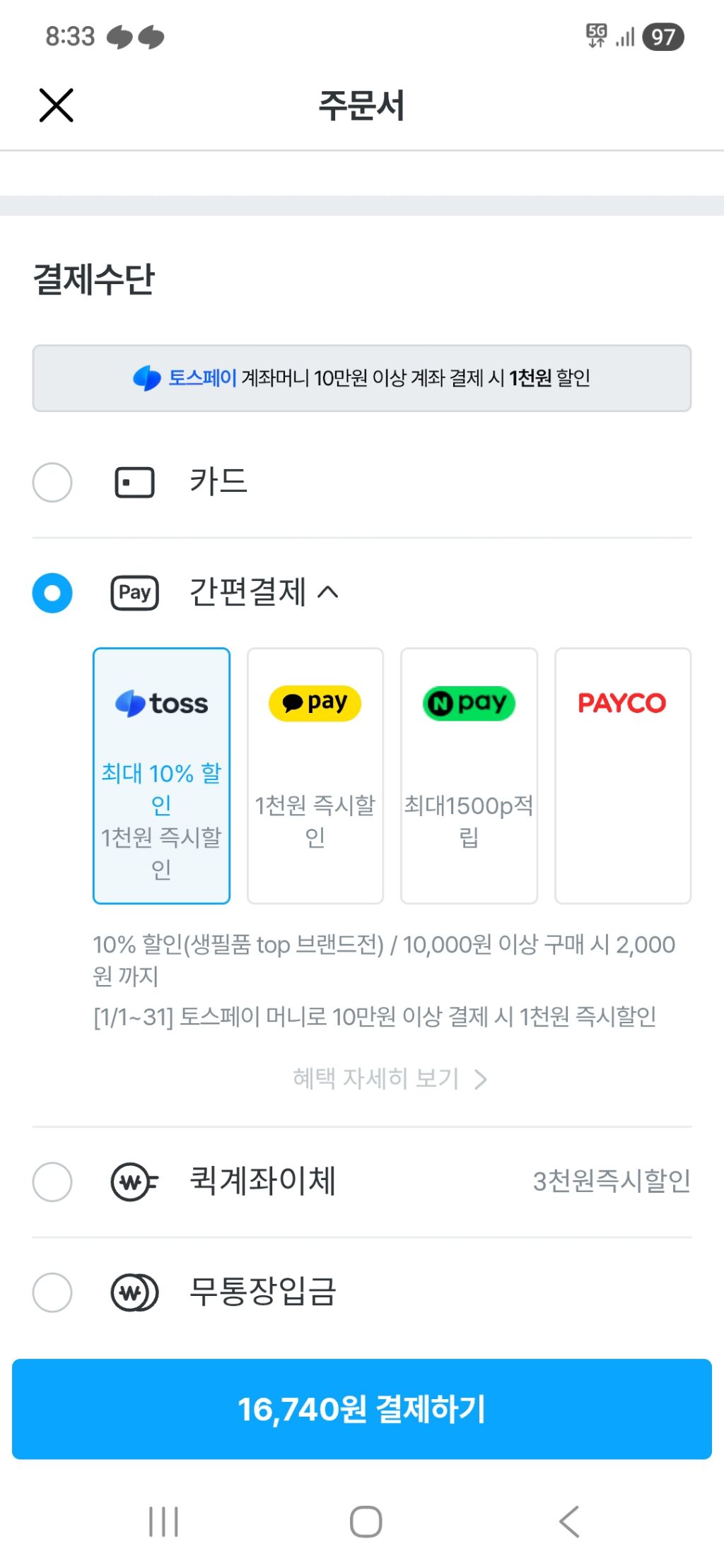Expand 혜택 자세히 보기 details
Viewport: 724px width, 1568px height.
point(390,1078)
